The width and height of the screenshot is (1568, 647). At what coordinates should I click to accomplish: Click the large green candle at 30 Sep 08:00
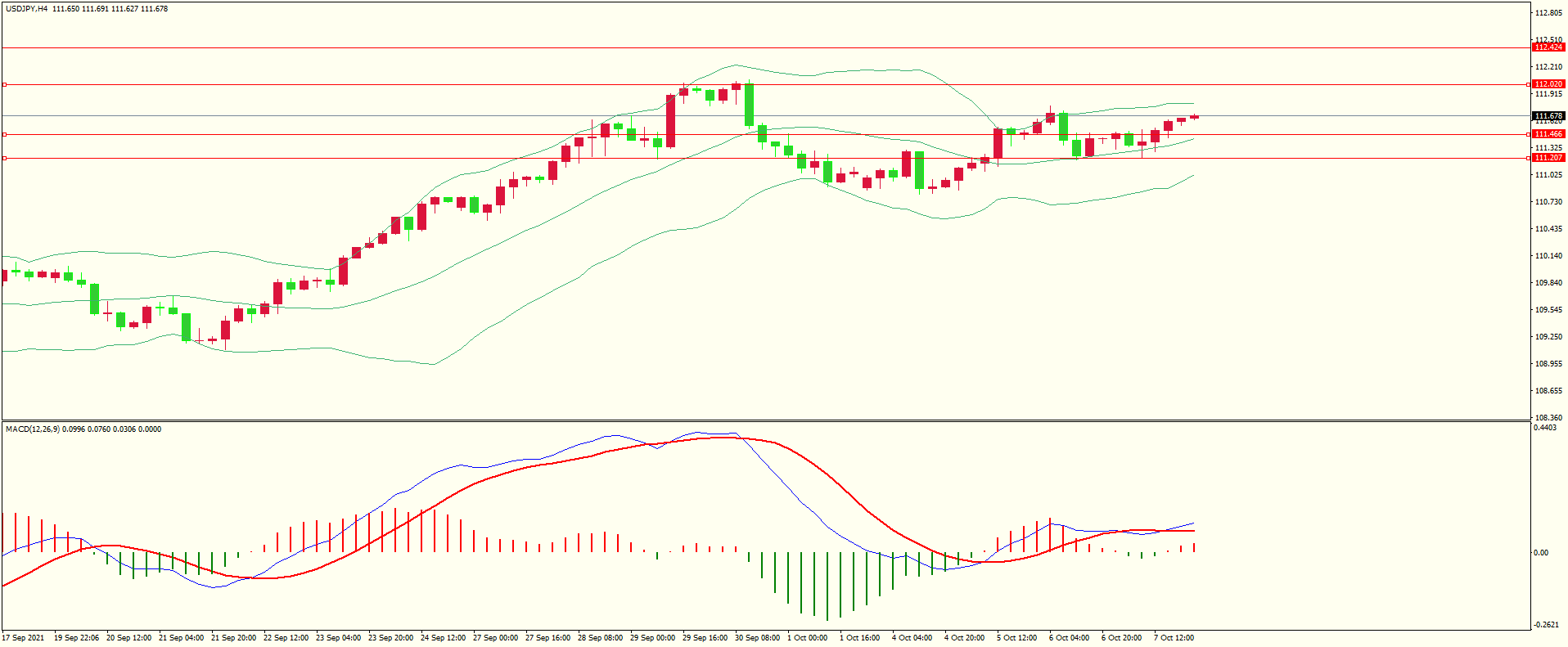pos(749,105)
